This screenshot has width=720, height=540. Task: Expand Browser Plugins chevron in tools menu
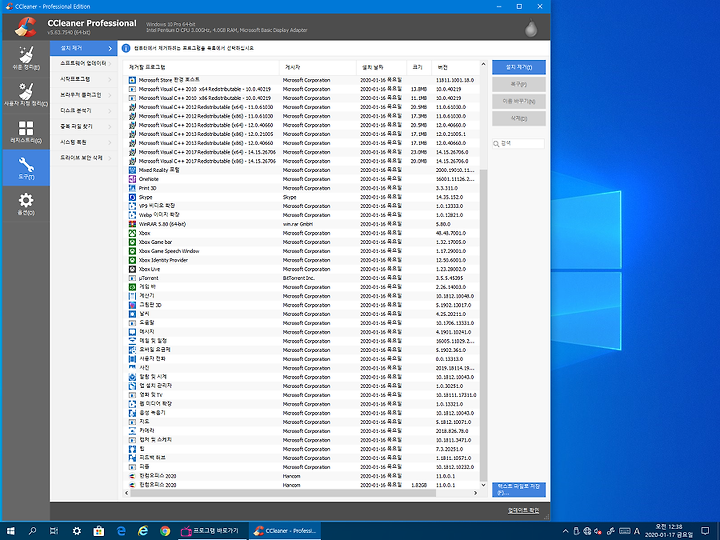pyautogui.click(x=110, y=95)
